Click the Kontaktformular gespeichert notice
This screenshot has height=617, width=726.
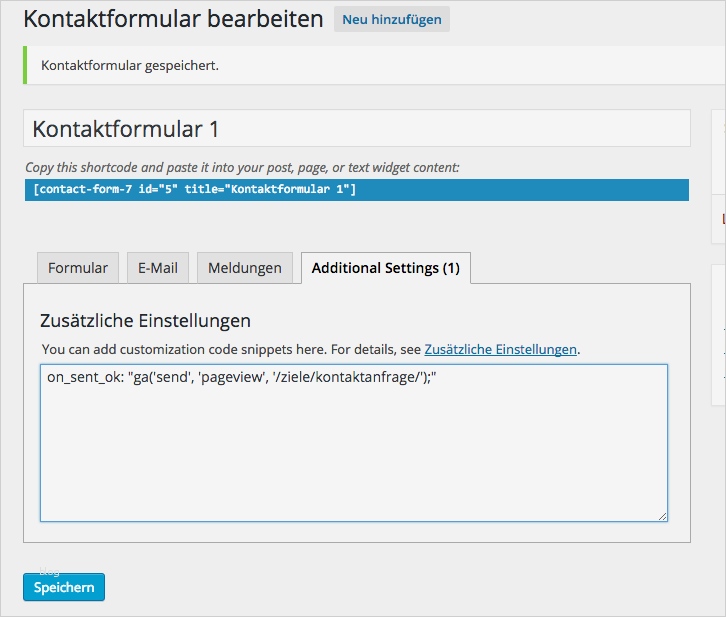click(130, 66)
